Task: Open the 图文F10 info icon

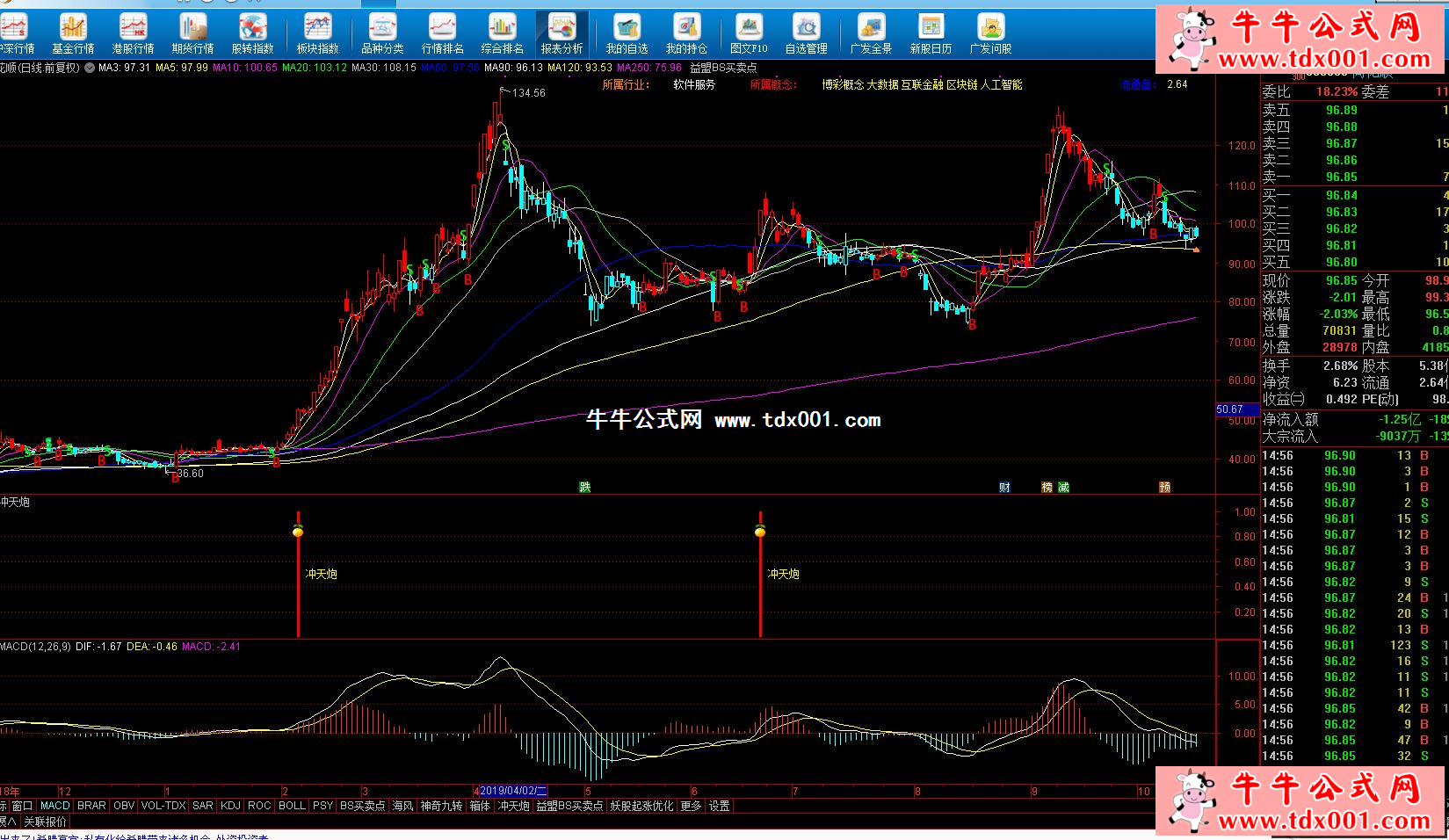Action: click(x=749, y=33)
